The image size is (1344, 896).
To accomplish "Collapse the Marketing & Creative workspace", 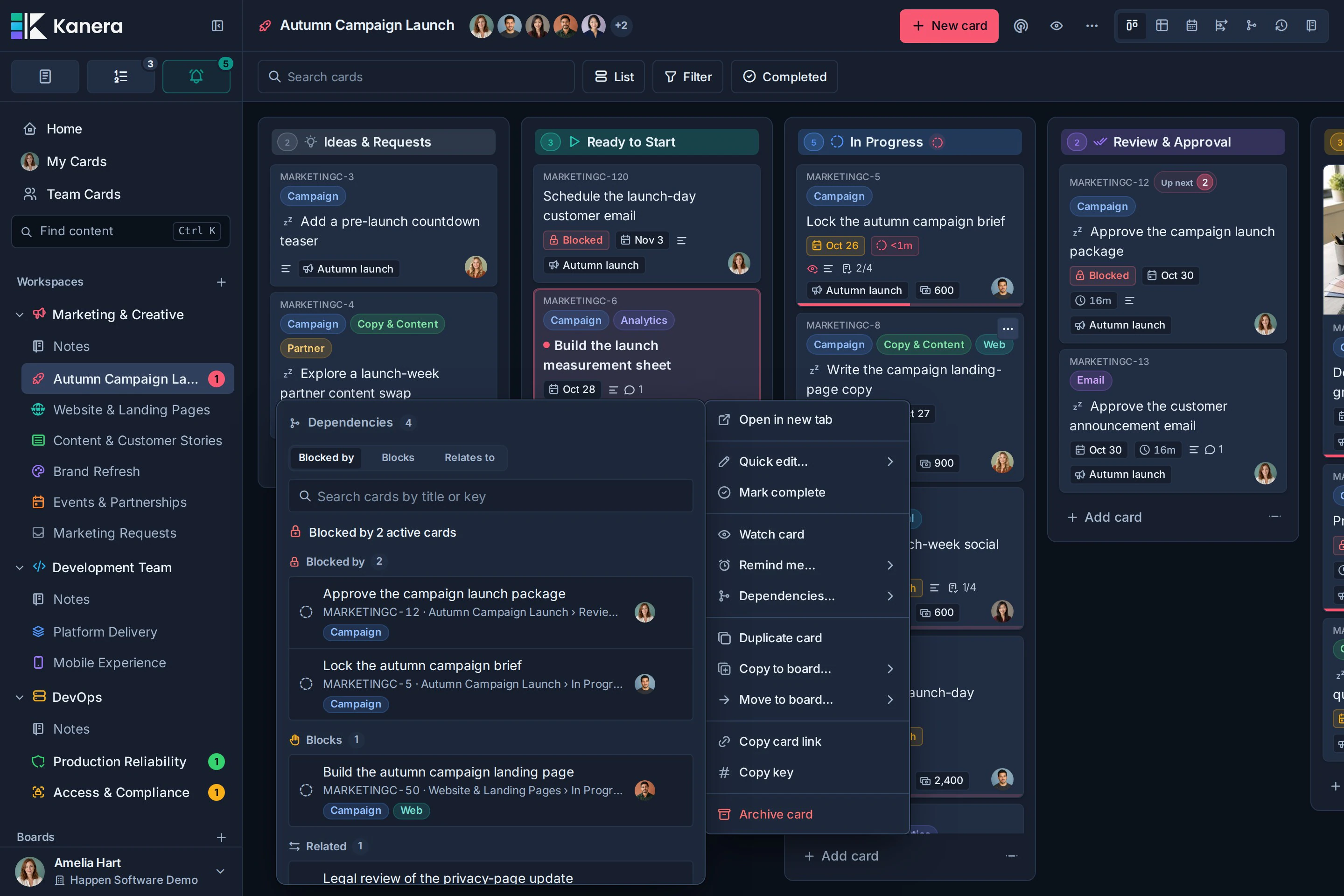I will 20,315.
